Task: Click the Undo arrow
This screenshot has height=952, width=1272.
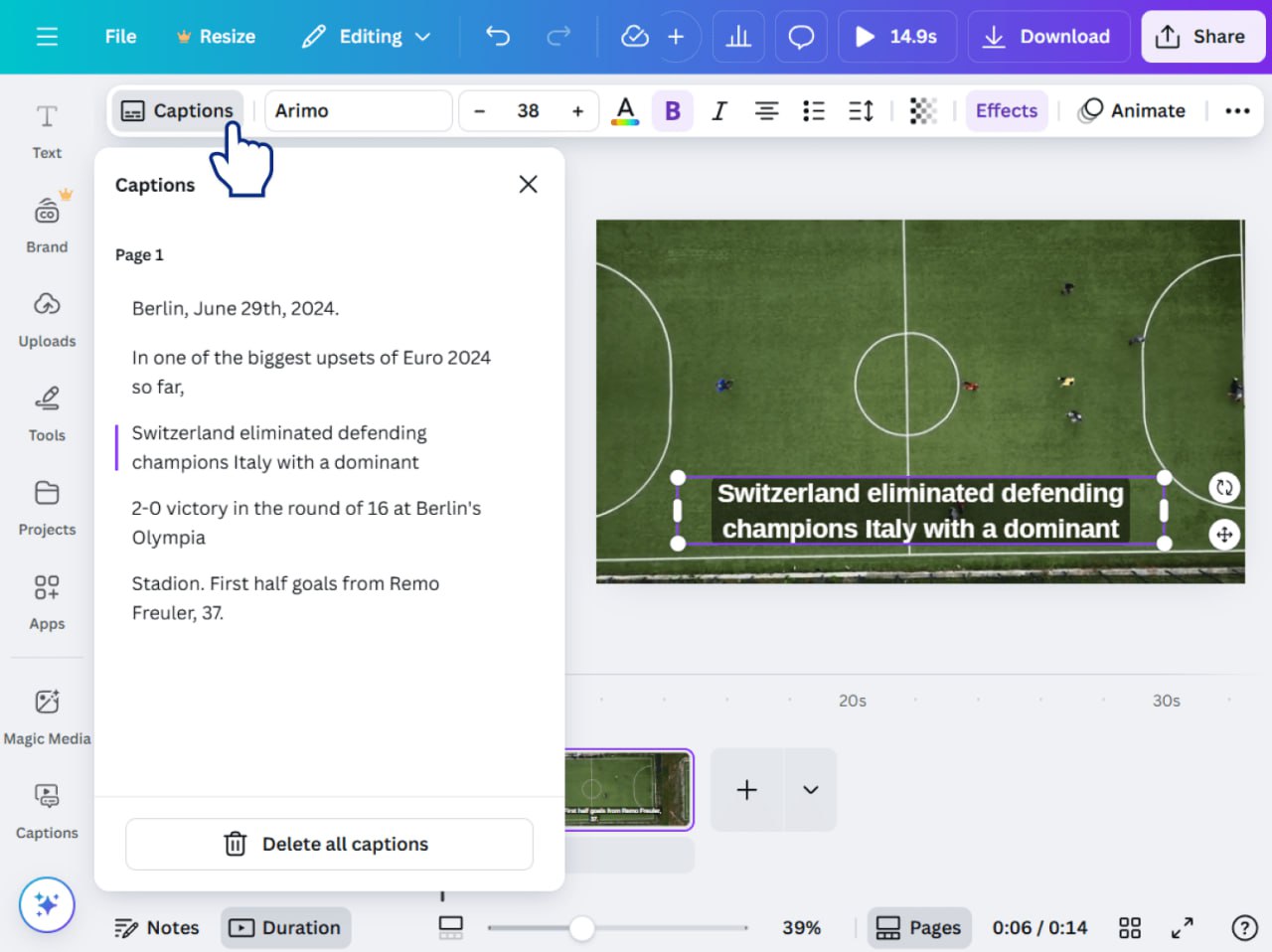Action: point(497,36)
